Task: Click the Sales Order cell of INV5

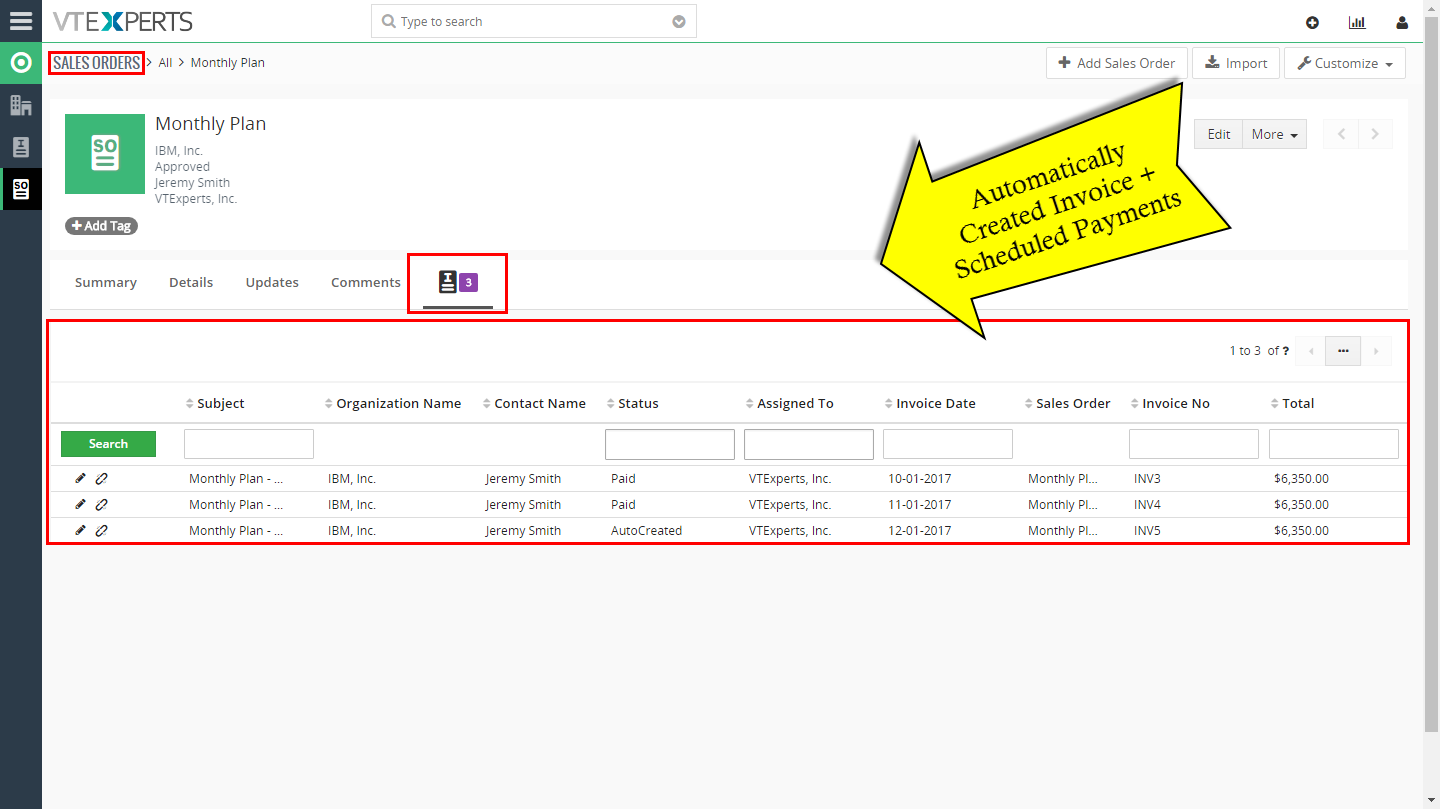Action: tap(1063, 531)
